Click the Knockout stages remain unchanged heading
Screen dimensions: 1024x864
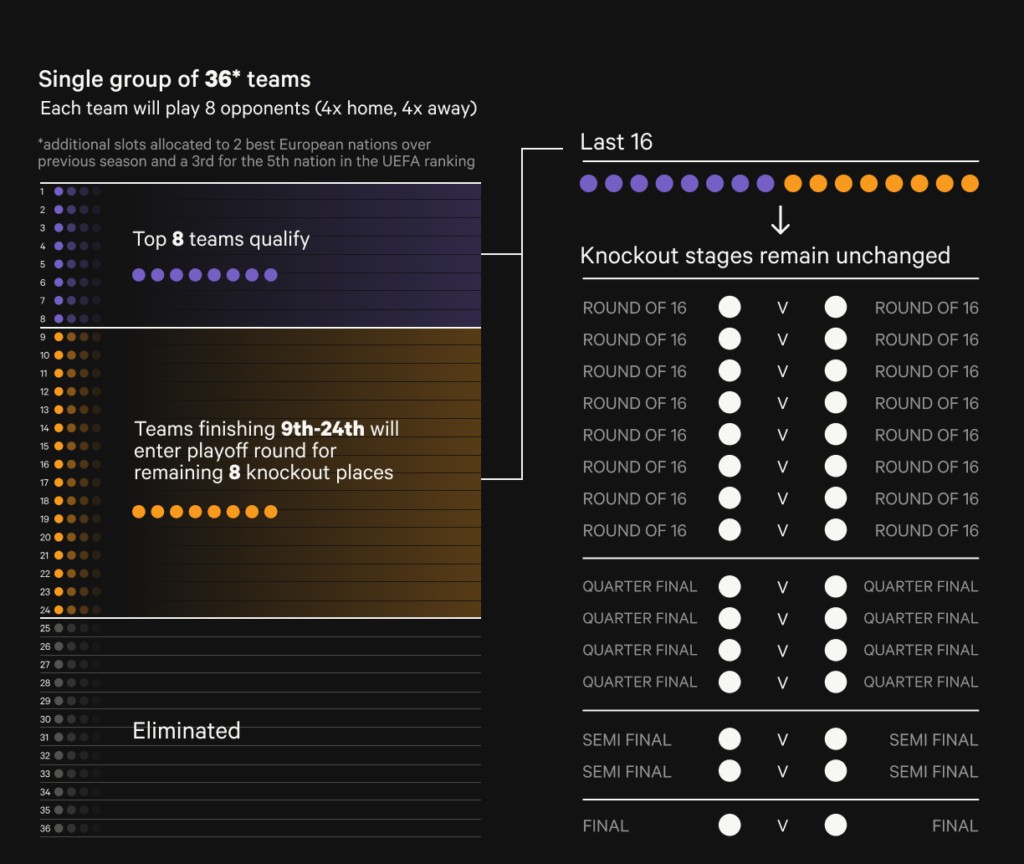point(765,255)
